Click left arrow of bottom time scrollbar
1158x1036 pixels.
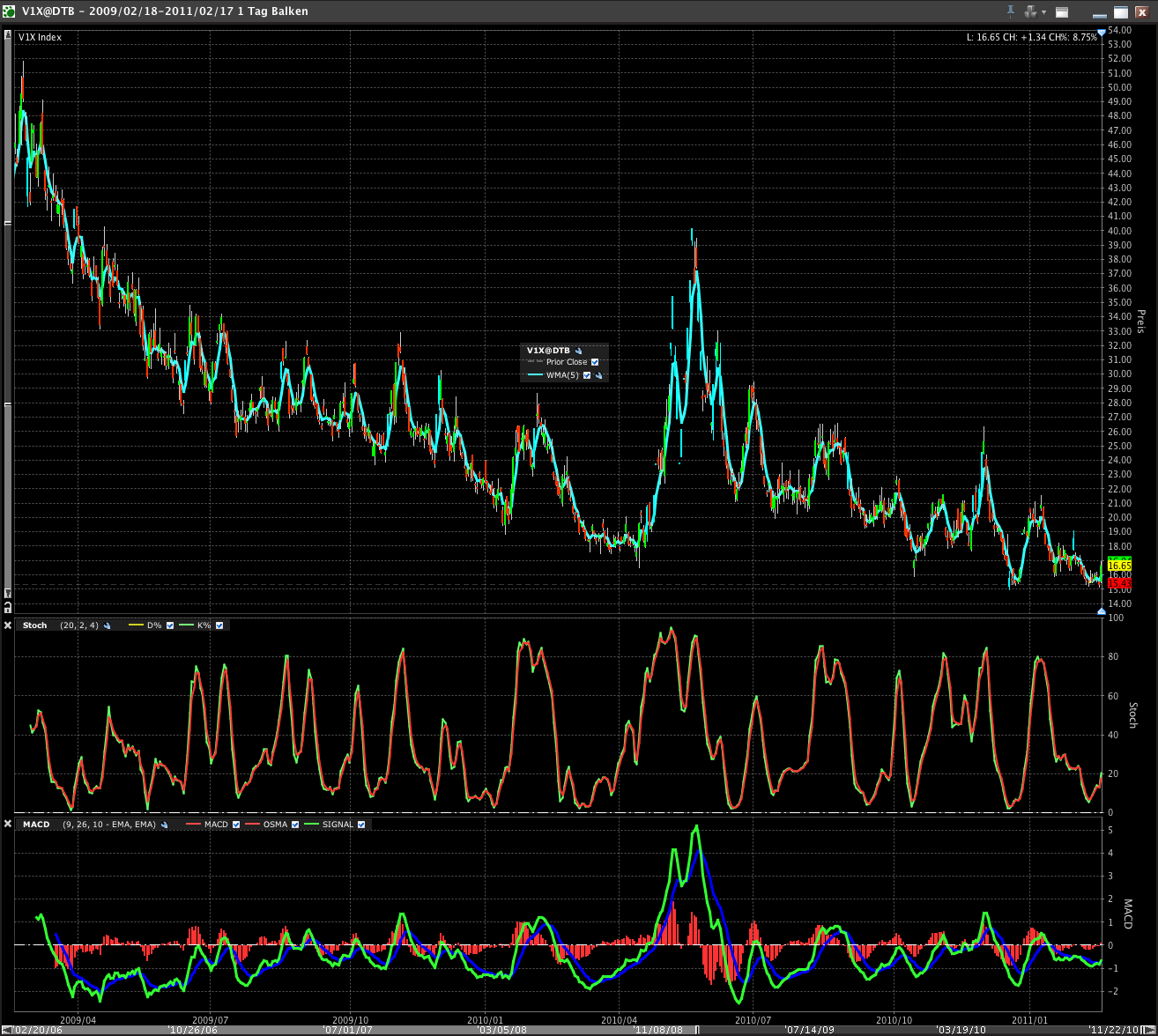7,1030
